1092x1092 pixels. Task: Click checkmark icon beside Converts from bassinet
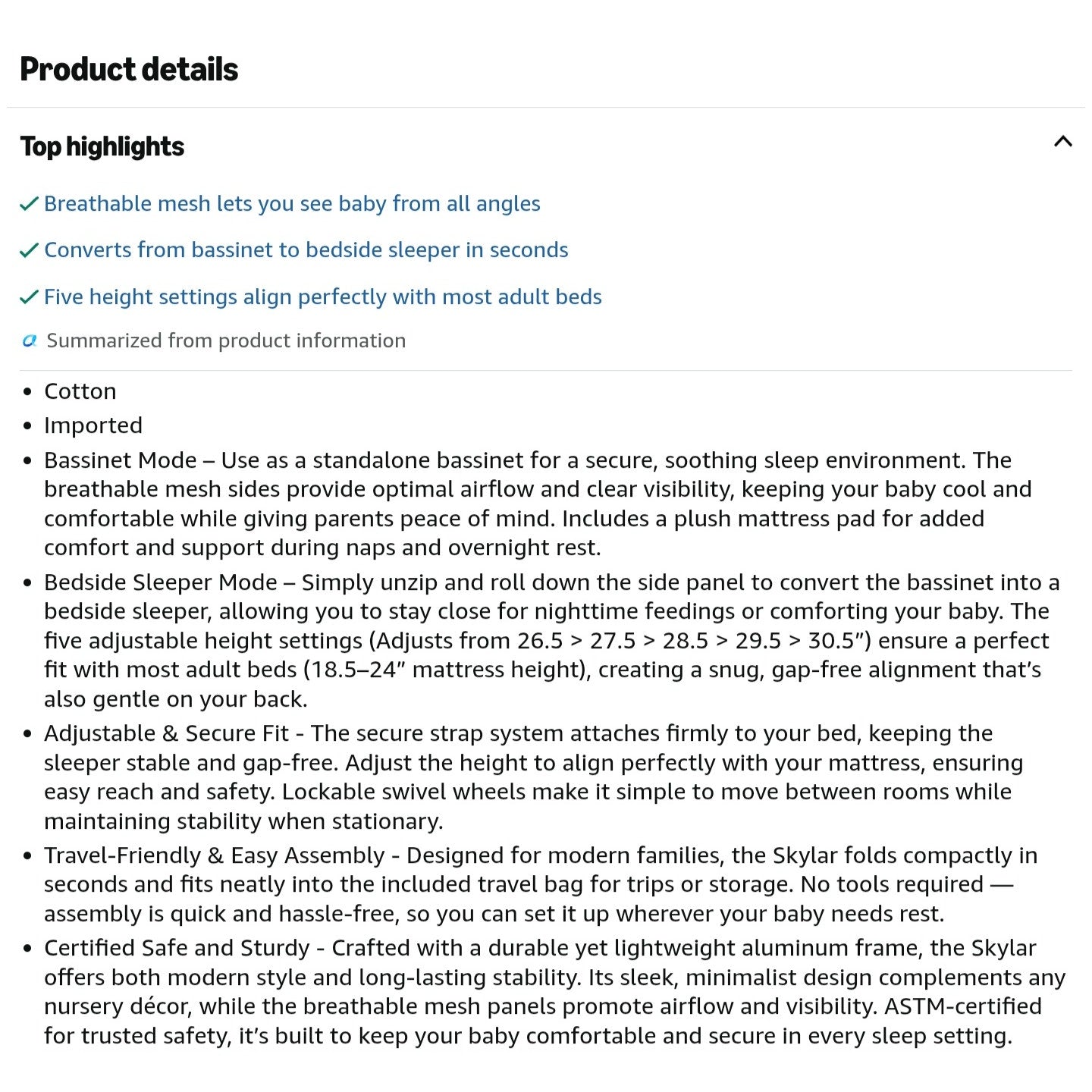pos(29,250)
